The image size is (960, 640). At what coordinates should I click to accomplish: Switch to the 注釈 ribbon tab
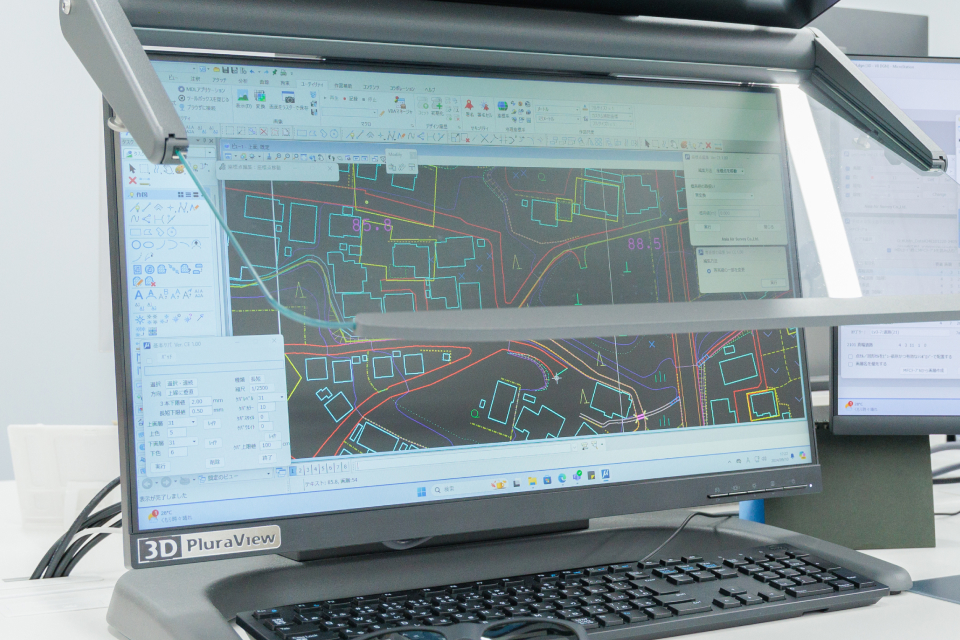195,79
